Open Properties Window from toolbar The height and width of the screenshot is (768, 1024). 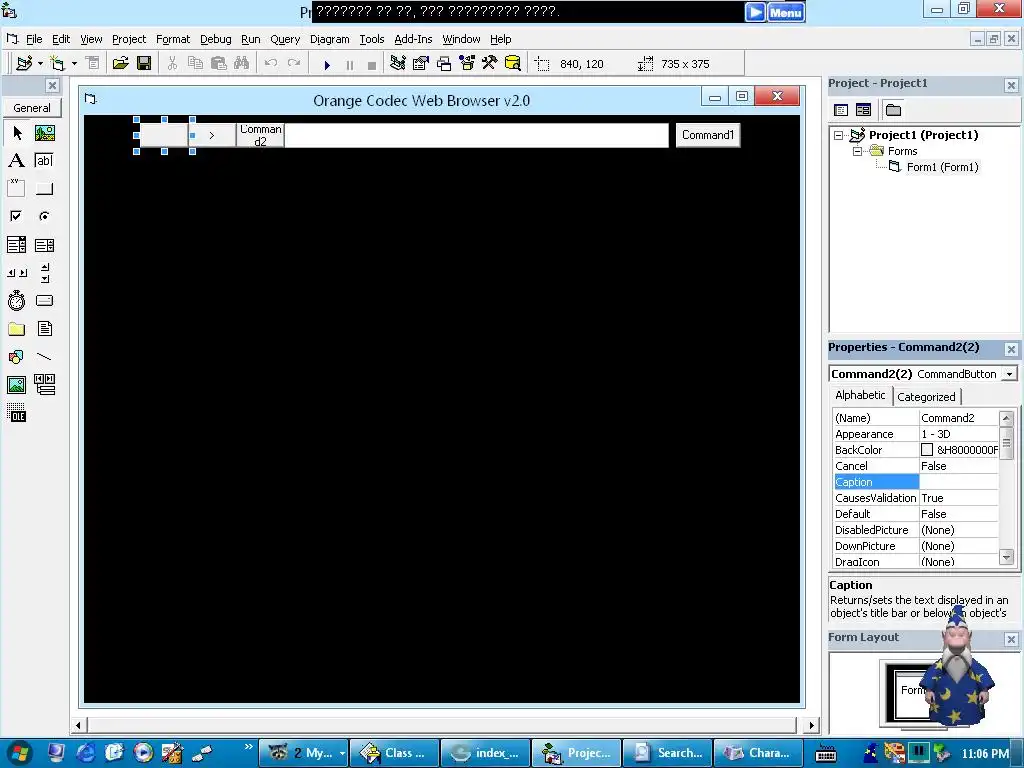[421, 63]
